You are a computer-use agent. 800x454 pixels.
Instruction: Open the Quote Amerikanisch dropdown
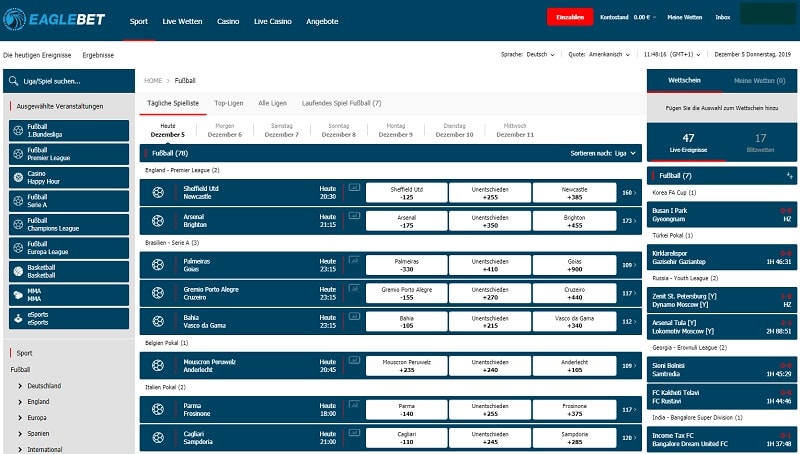599,55
